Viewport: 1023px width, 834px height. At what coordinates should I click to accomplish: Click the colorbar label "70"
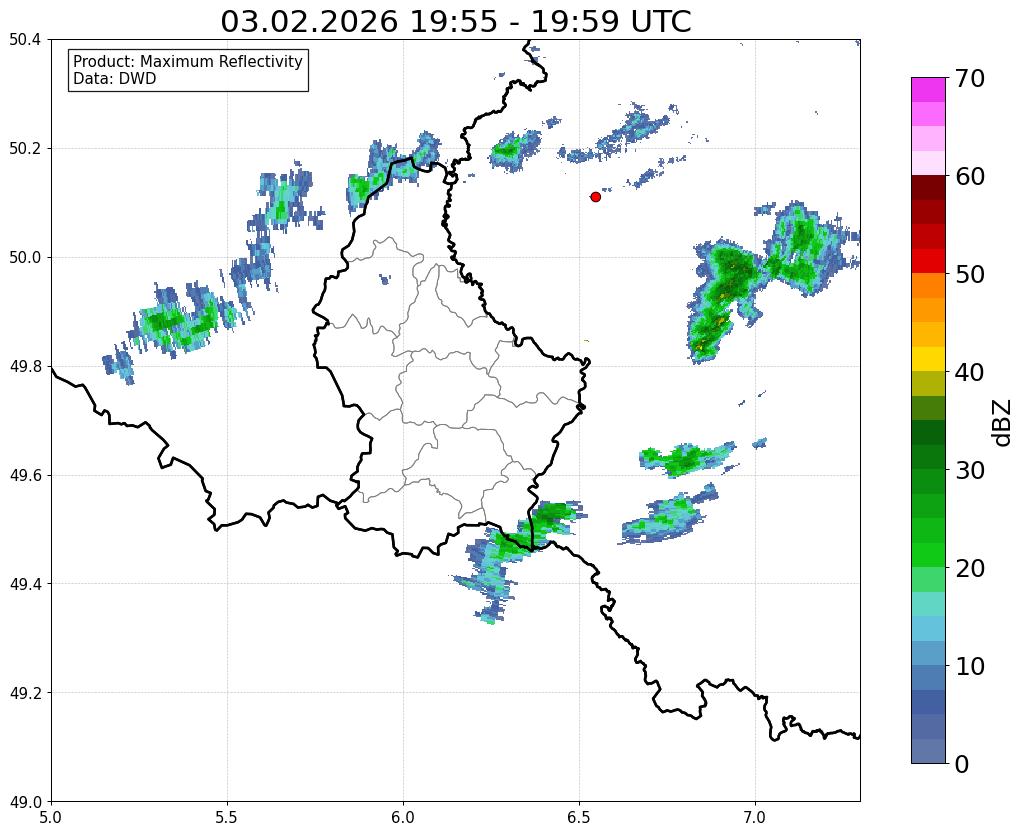[x=969, y=78]
